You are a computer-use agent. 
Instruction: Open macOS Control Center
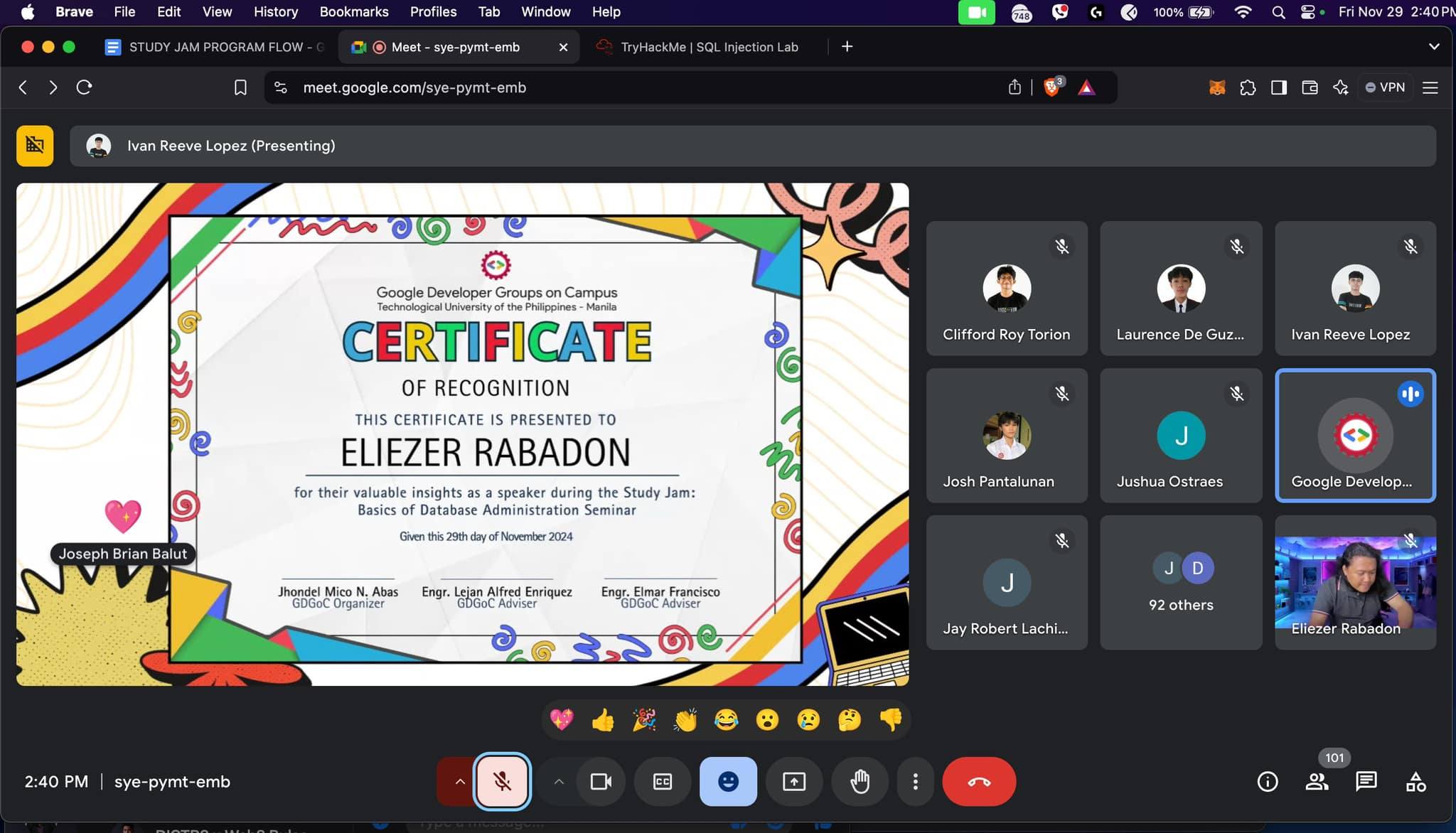coord(1308,12)
